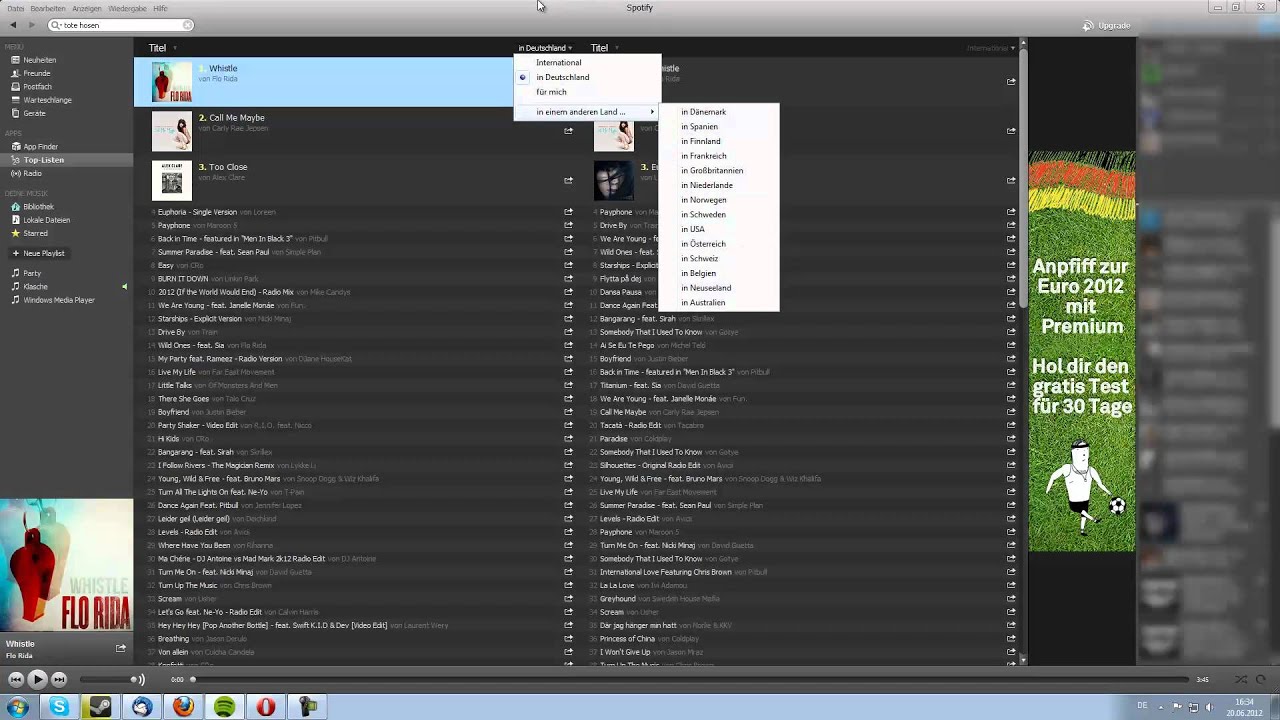The image size is (1280, 720).
Task: Share Euphoria - Single Version
Action: [x=568, y=212]
